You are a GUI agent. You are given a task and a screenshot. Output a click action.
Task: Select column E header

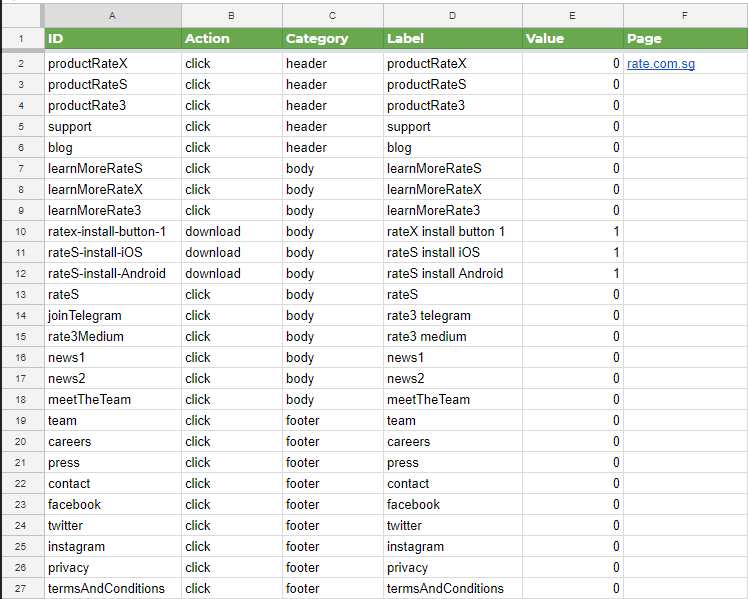pyautogui.click(x=573, y=16)
